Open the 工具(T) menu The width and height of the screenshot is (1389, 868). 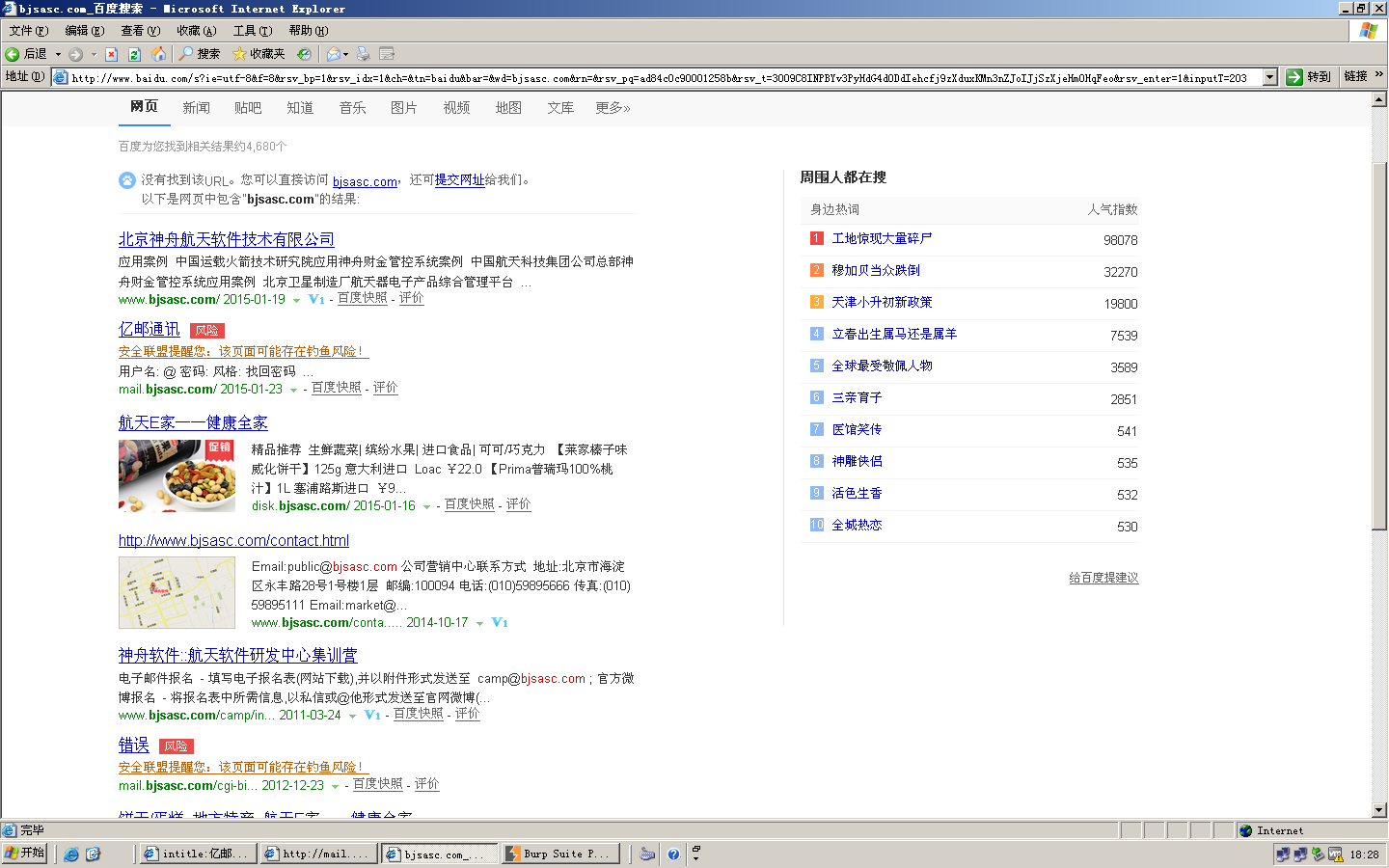point(252,31)
